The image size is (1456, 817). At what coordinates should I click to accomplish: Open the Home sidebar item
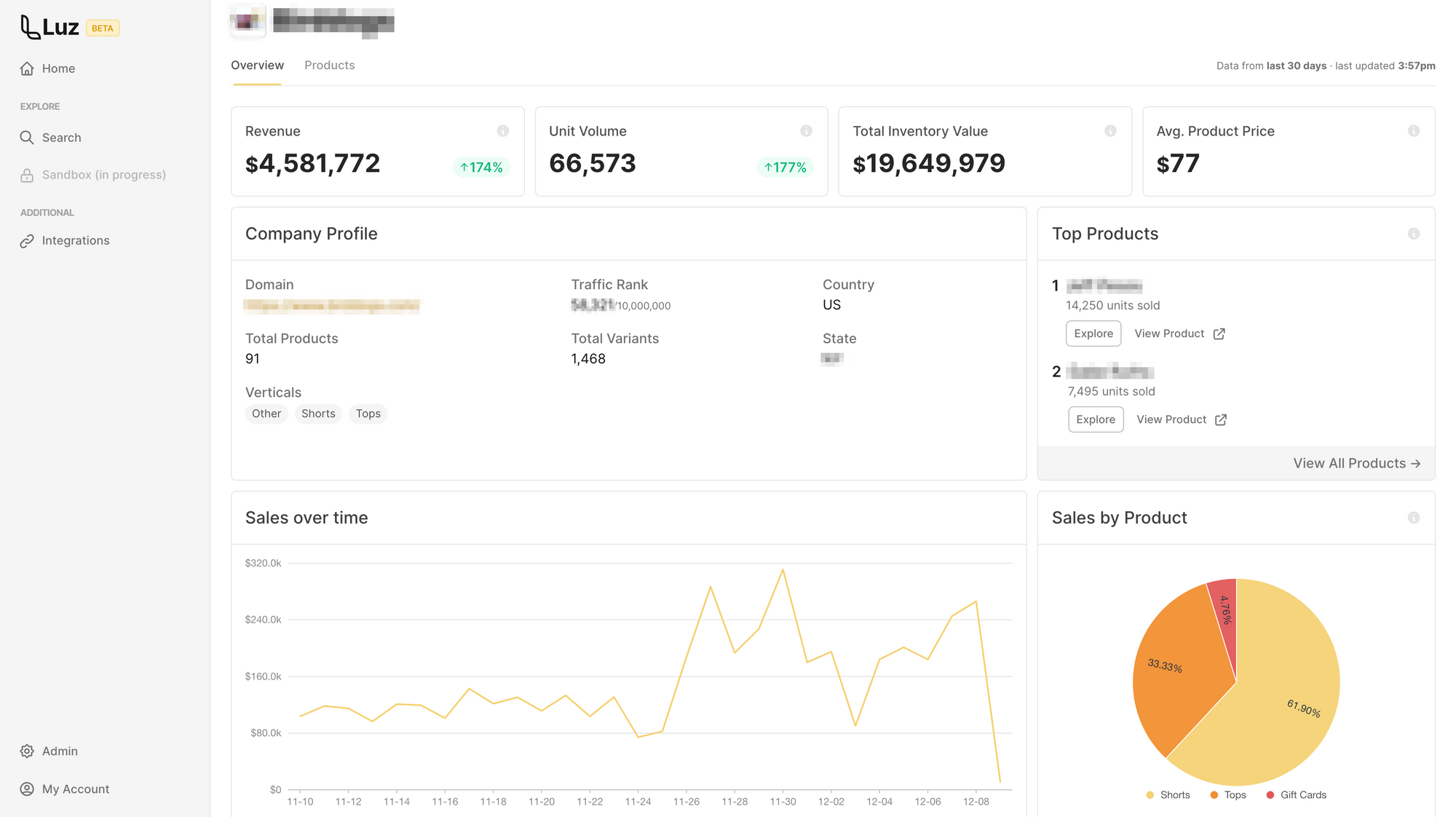pos(48,68)
